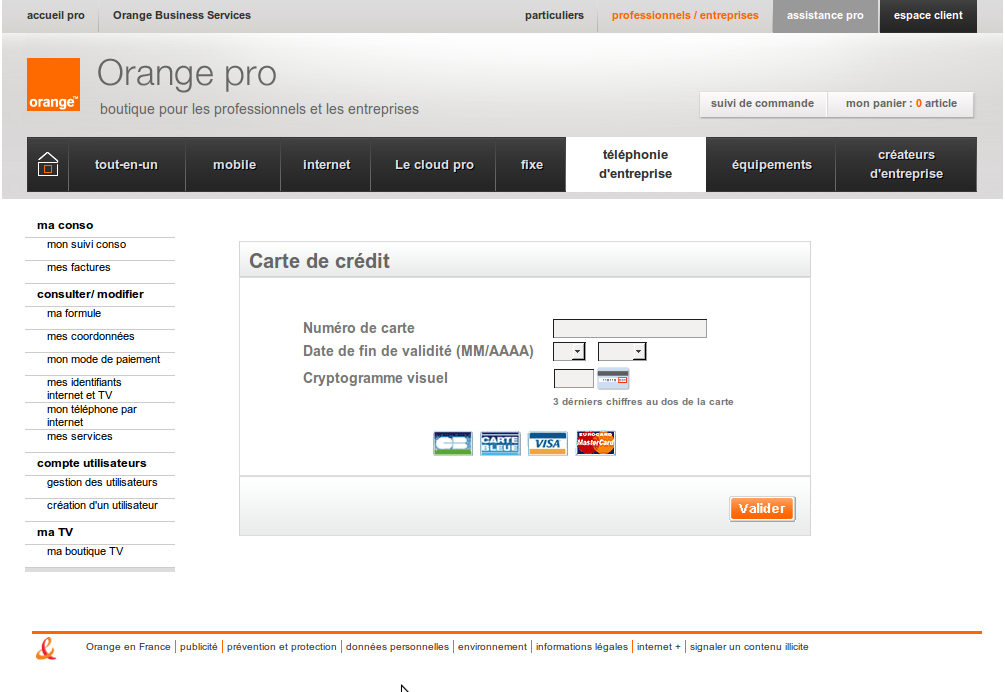Image resolution: width=1005 pixels, height=692 pixels.
Task: Open Le cloud pro menu
Action: (434, 165)
